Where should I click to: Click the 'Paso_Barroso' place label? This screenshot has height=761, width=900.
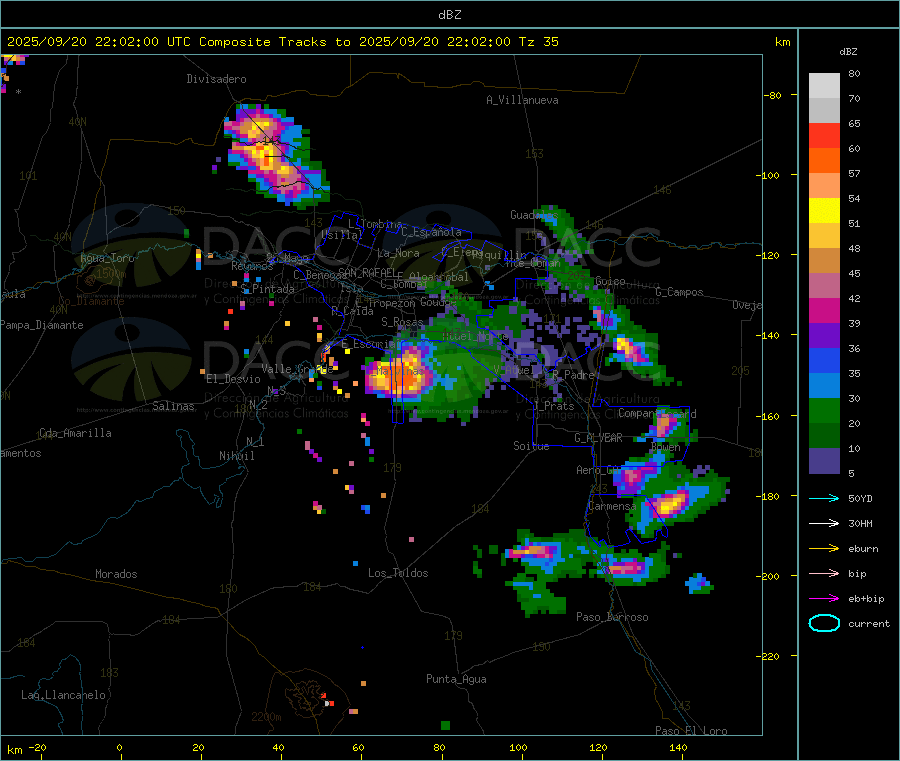[612, 617]
